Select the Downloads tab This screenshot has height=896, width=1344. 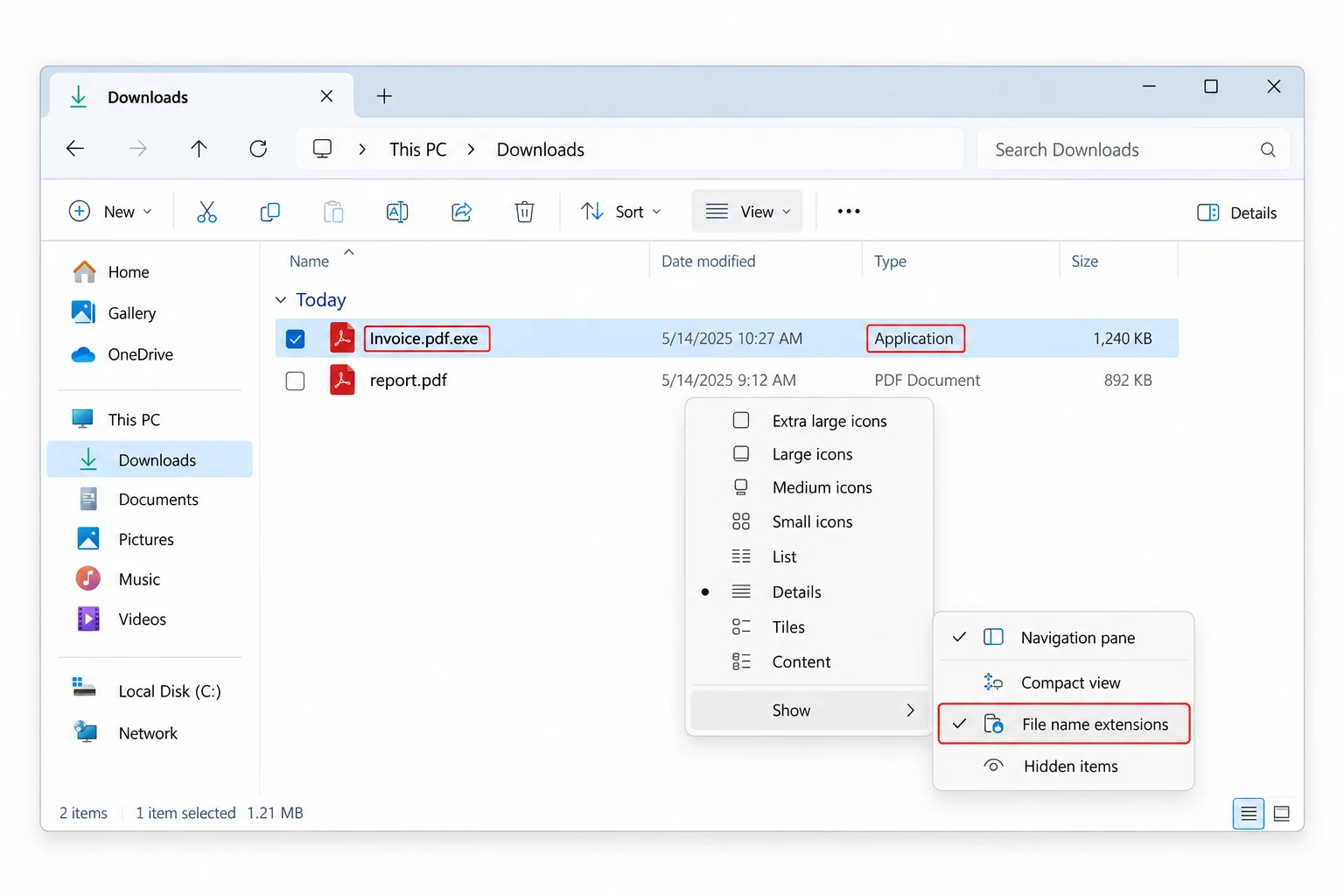coord(202,96)
